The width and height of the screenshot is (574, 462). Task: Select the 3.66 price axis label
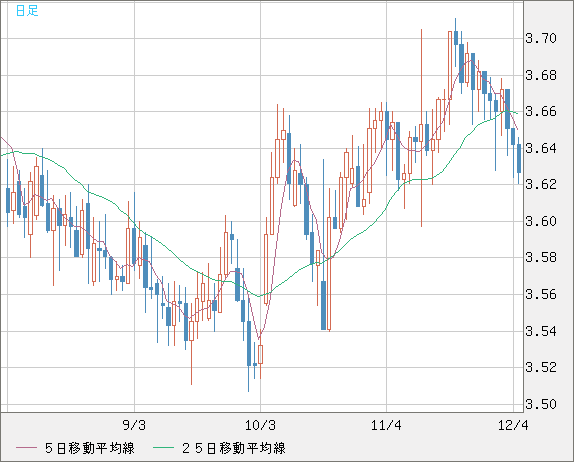[541, 111]
